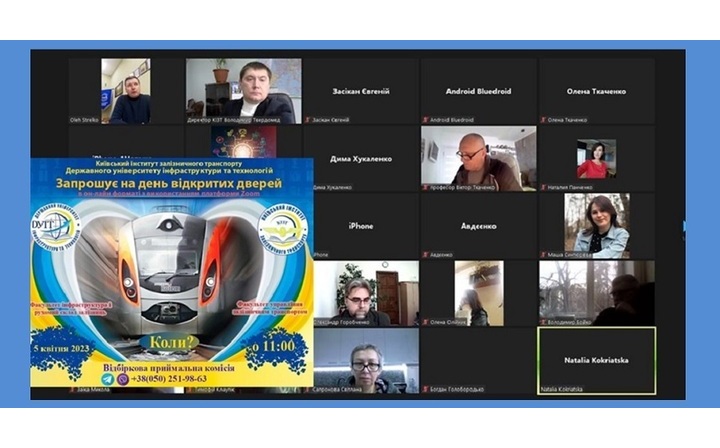Select професор Віктор Ткаченко's video tile
This screenshot has width=720, height=448.
coord(478,158)
